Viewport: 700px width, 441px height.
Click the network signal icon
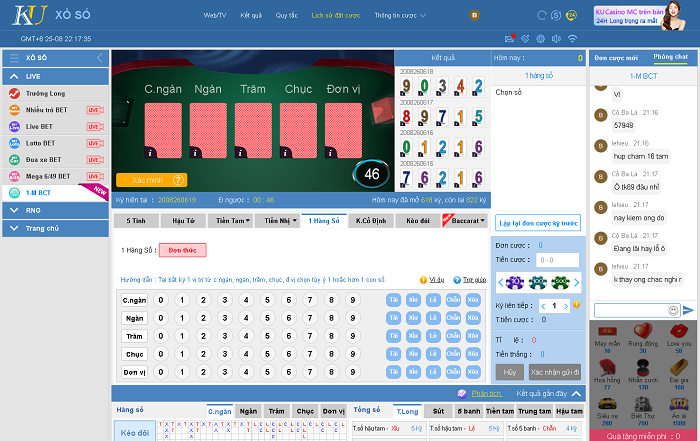572,38
